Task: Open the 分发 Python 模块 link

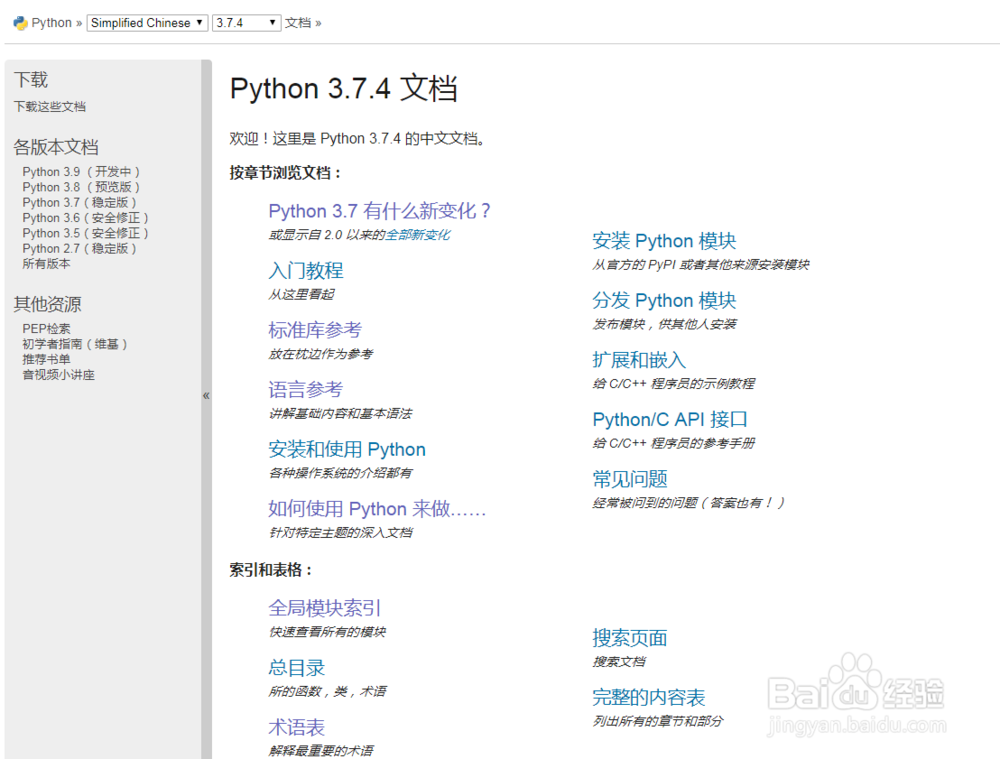Action: click(664, 300)
